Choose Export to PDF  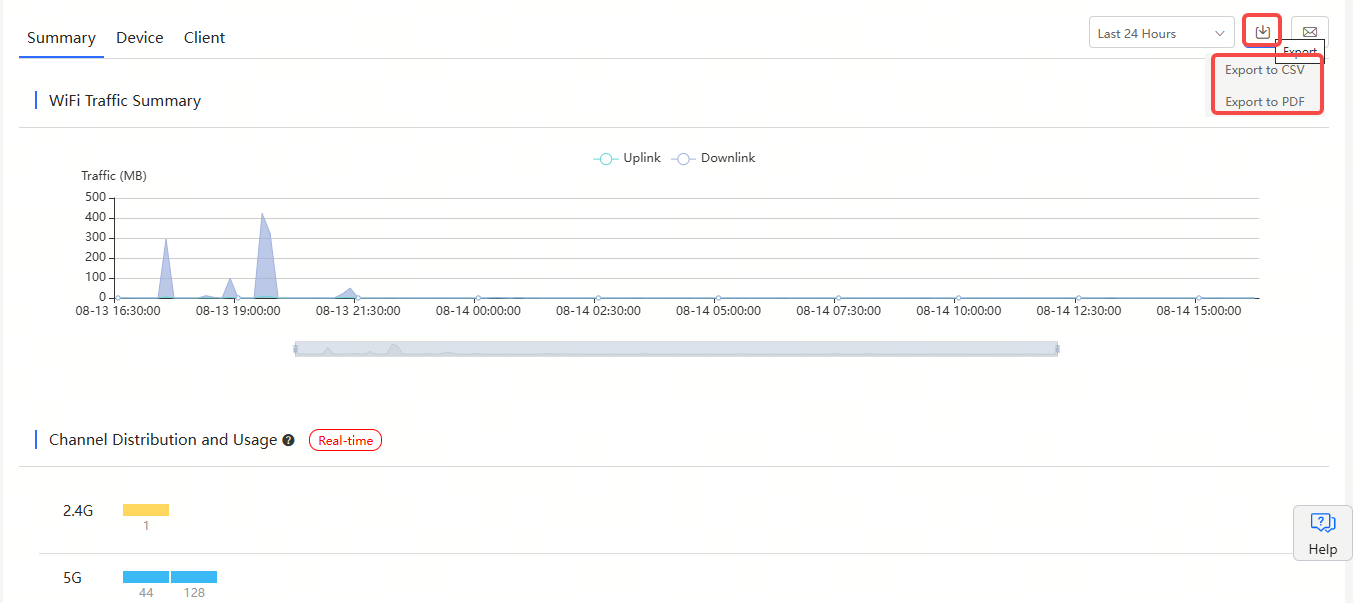click(1265, 102)
